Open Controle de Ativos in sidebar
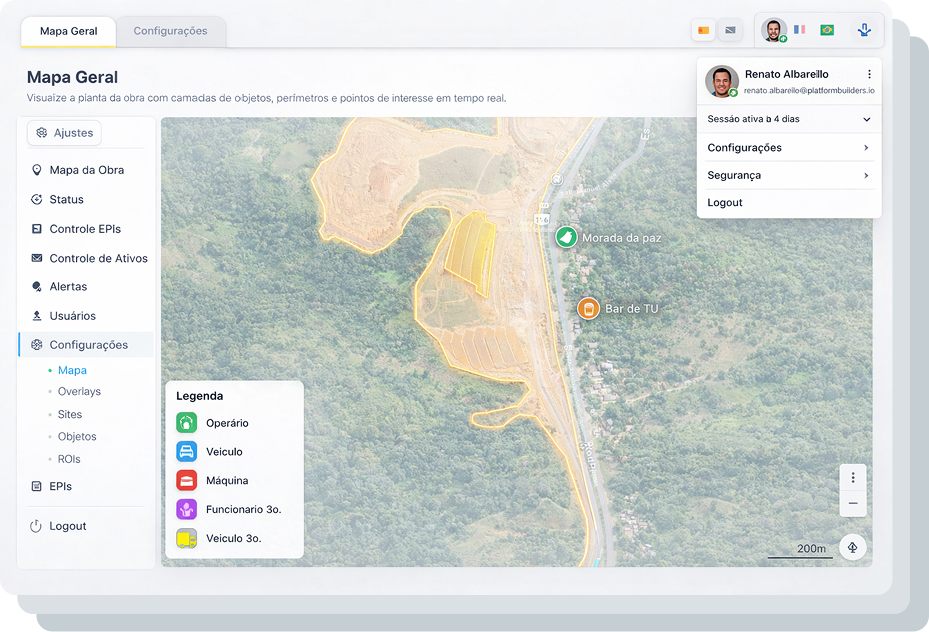 (87, 258)
